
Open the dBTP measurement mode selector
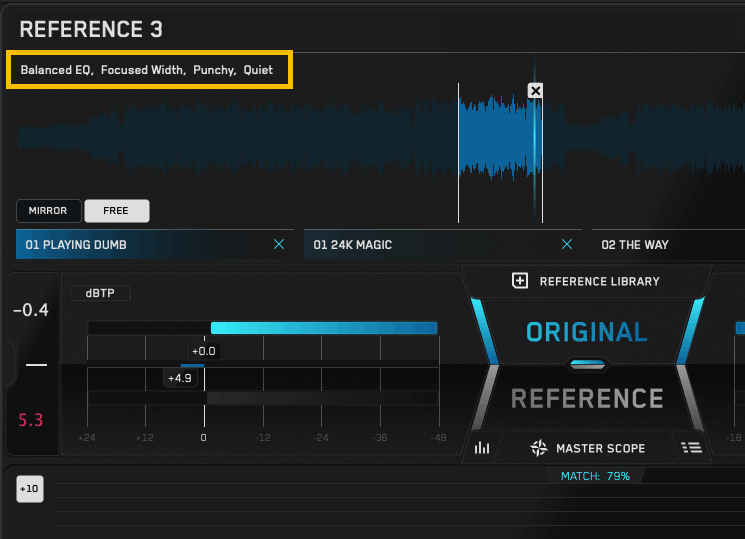point(100,293)
